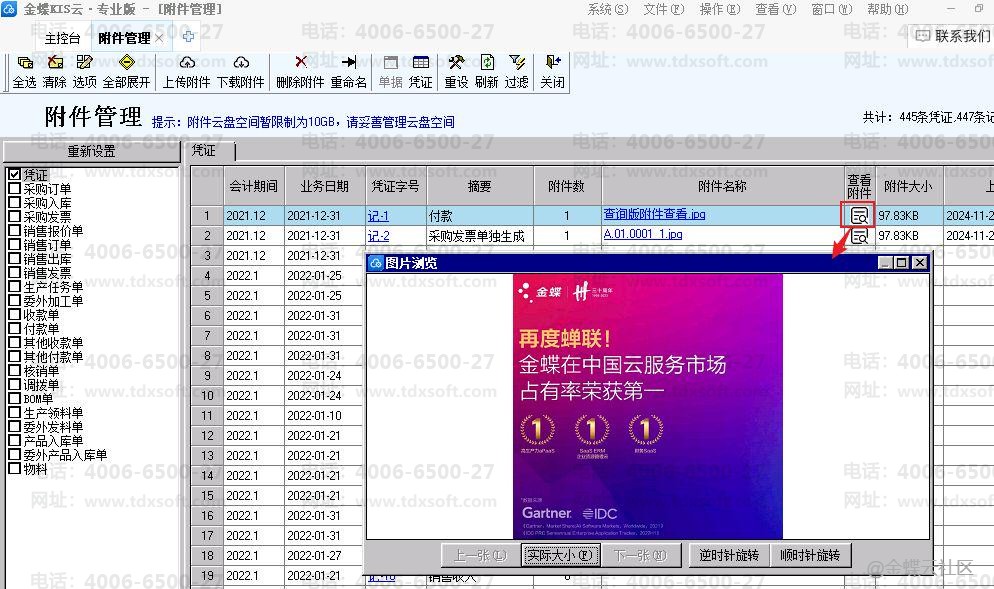Open the 帮助(H) menu

pos(888,9)
